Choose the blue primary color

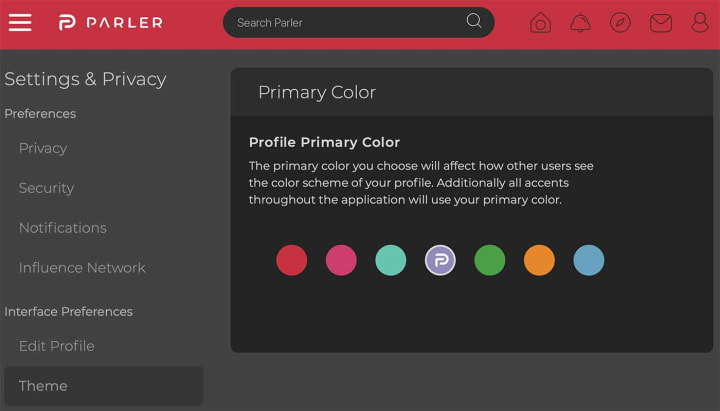point(589,260)
